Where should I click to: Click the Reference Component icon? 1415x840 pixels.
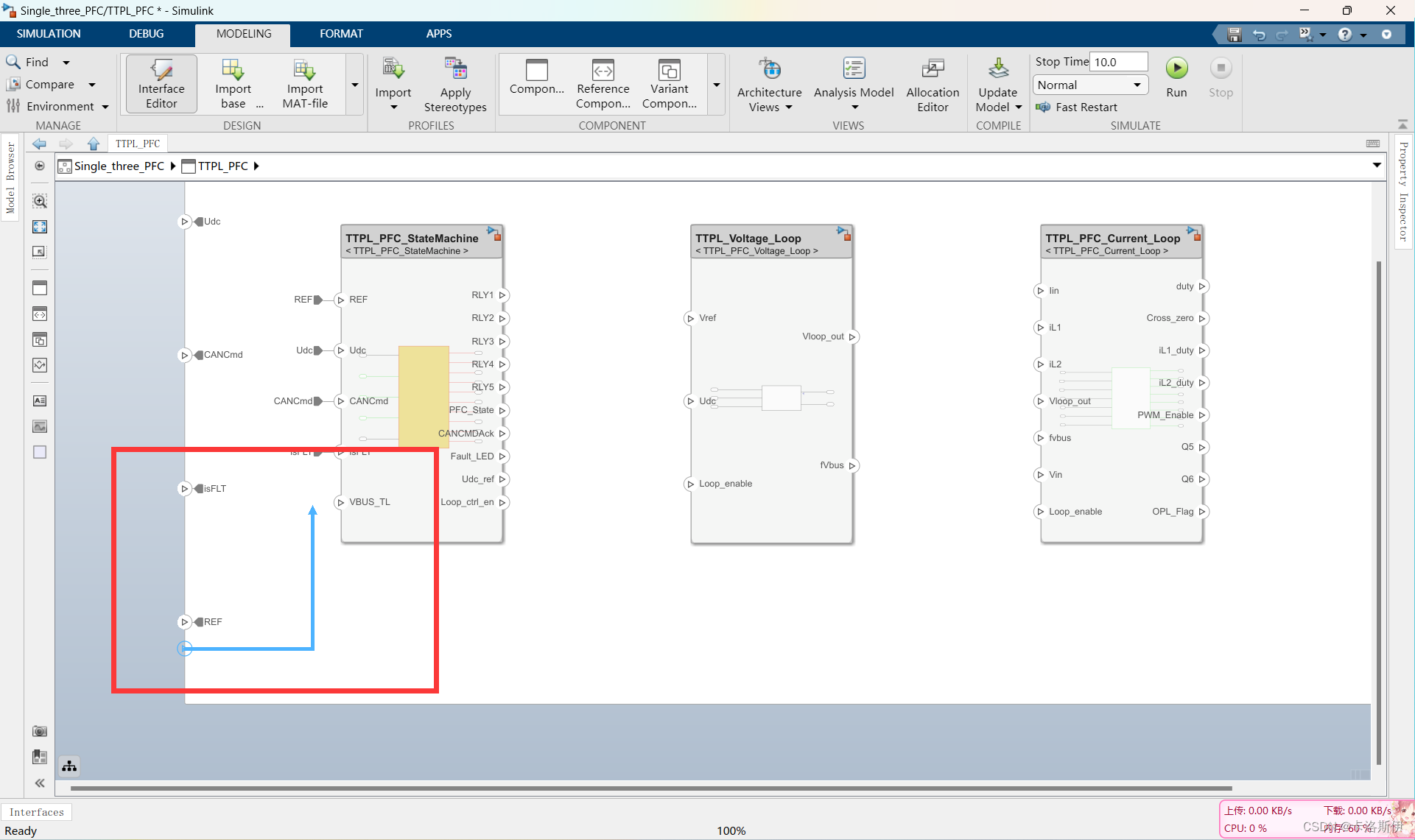click(603, 71)
